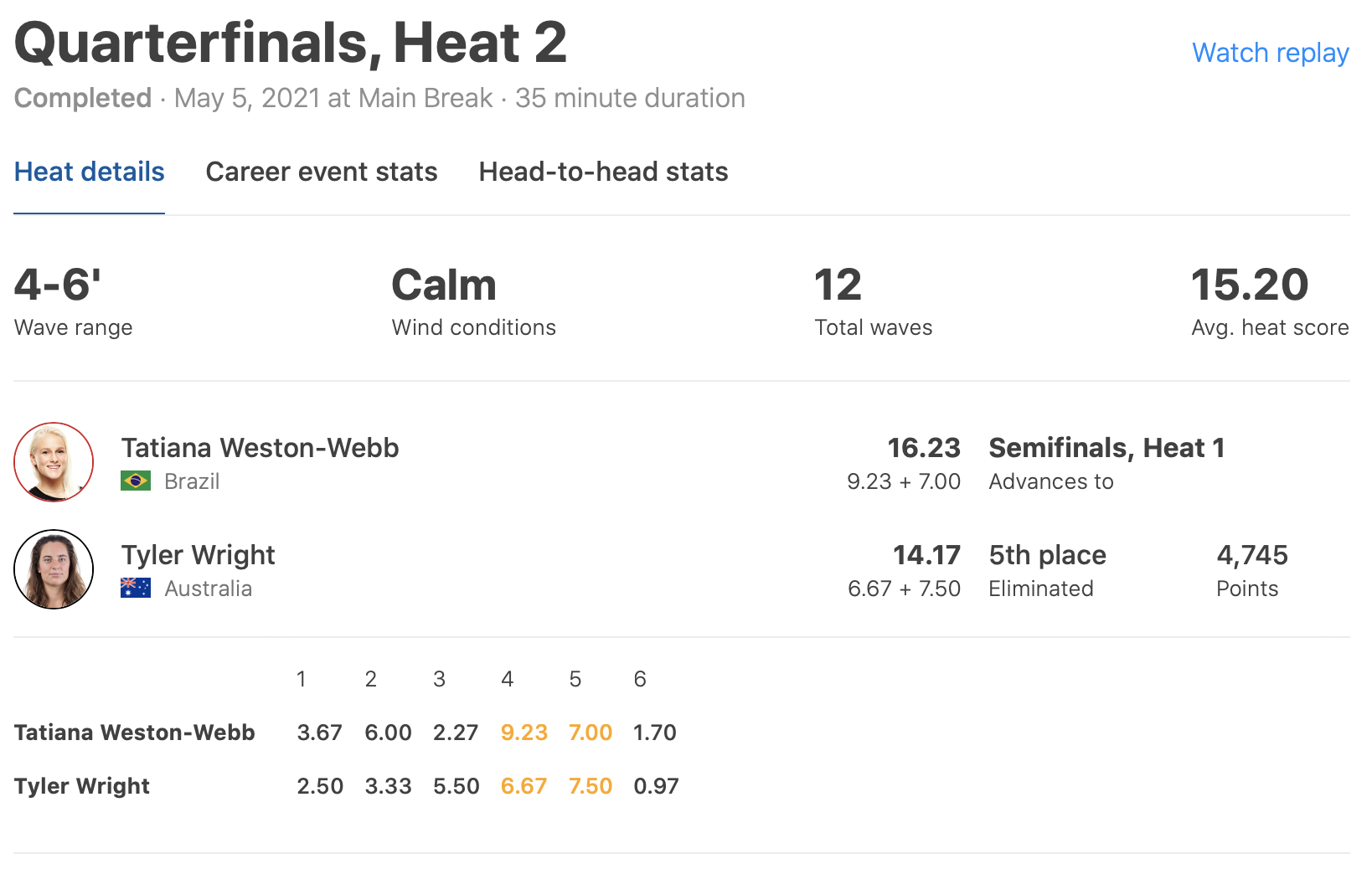Open Tyler Wright's athlete name link
Screen dimensions: 1372x869
pyautogui.click(x=198, y=555)
